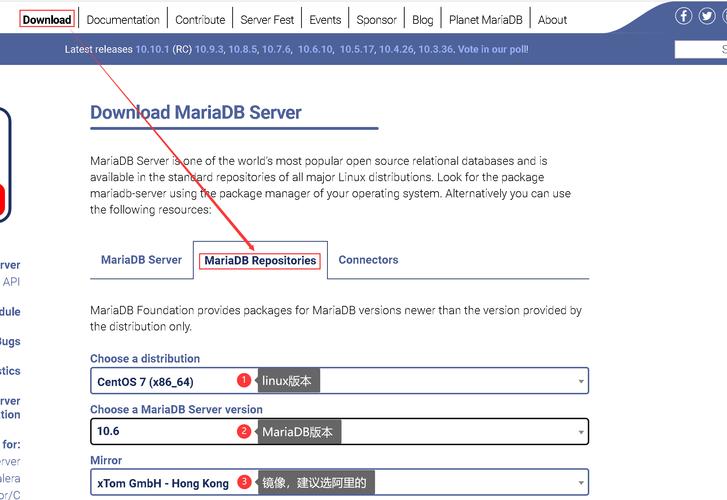
Task: Open the Twitter social icon
Action: point(707,16)
